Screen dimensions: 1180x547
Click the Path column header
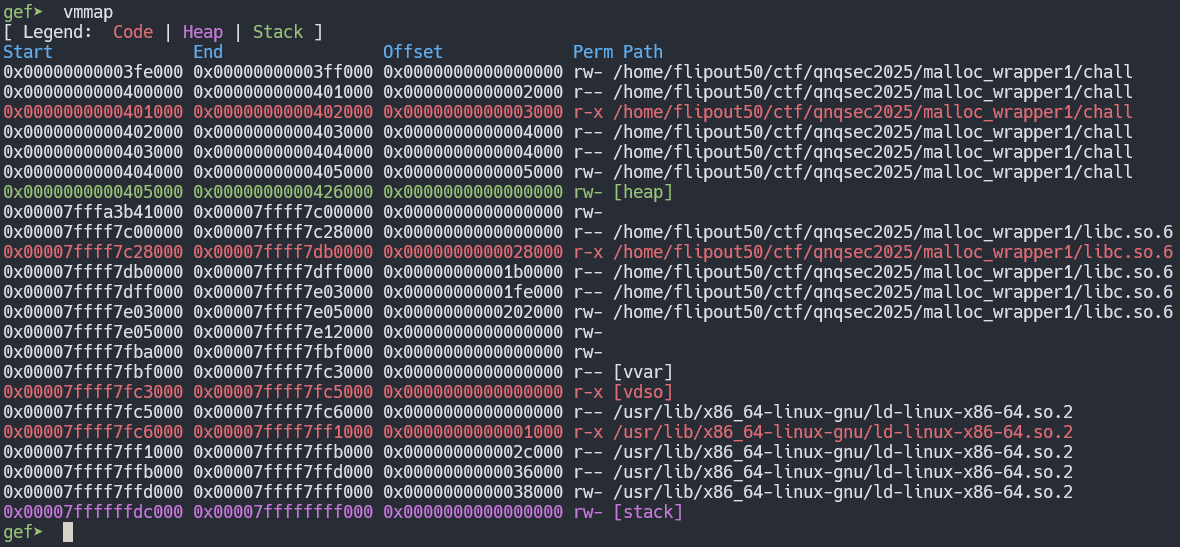pyautogui.click(x=642, y=52)
